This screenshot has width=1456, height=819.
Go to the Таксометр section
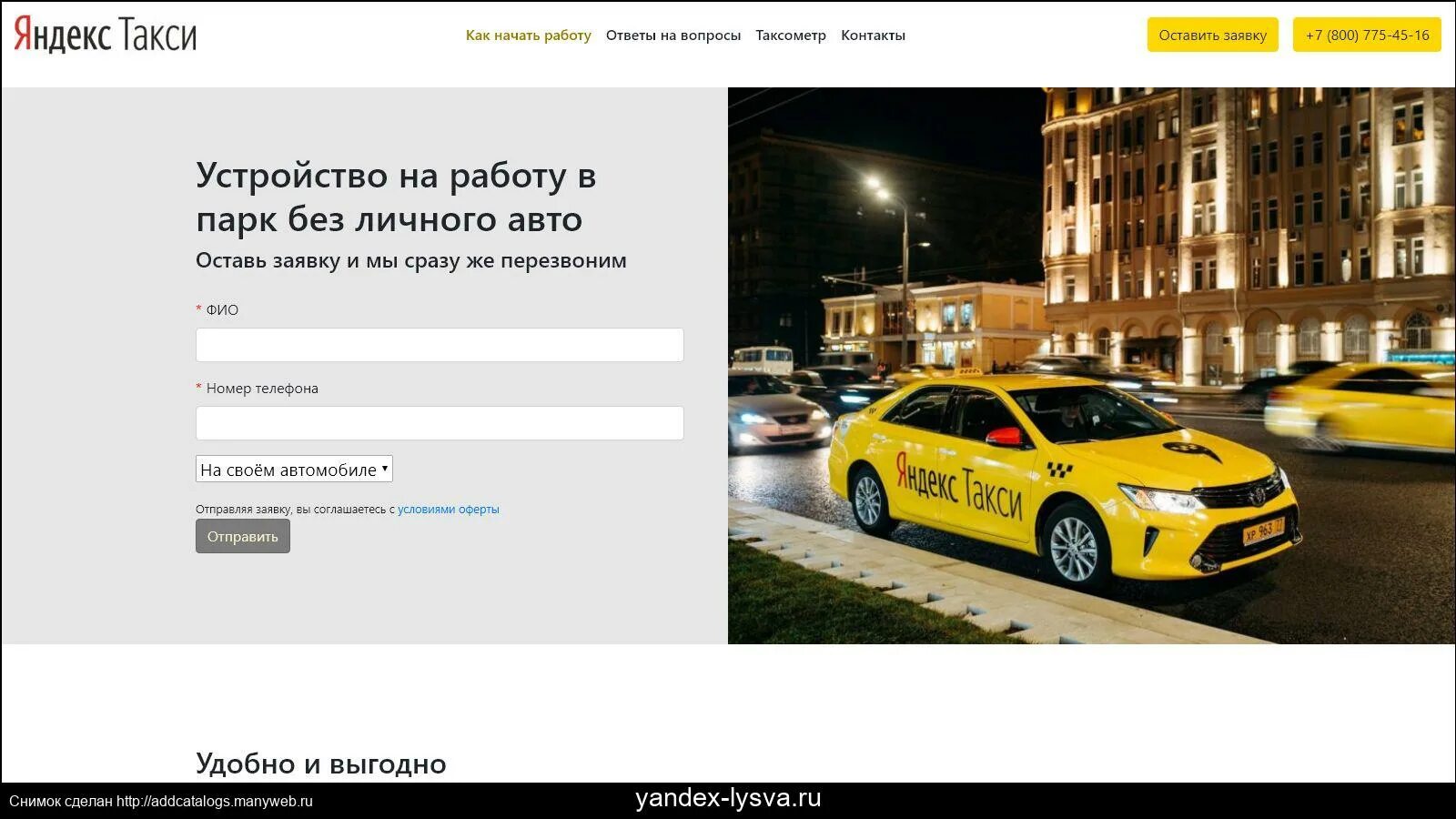(x=791, y=35)
